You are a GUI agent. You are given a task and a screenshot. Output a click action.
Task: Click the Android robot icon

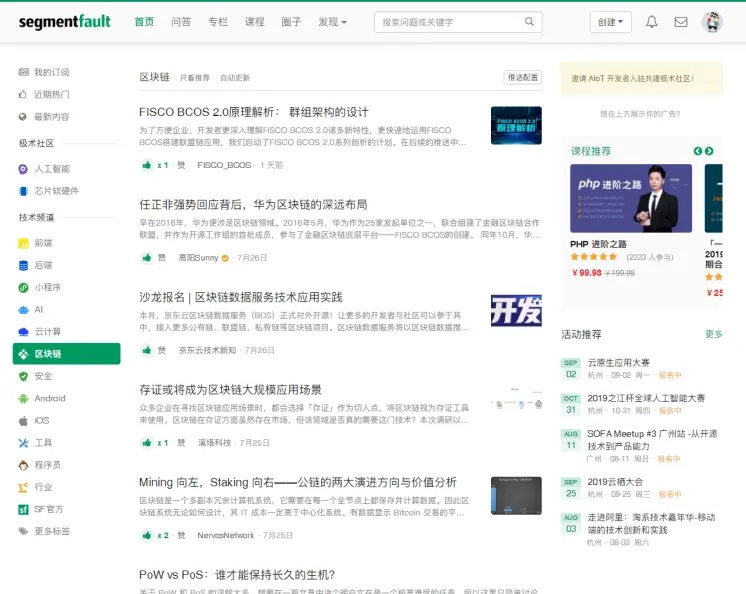pos(23,399)
